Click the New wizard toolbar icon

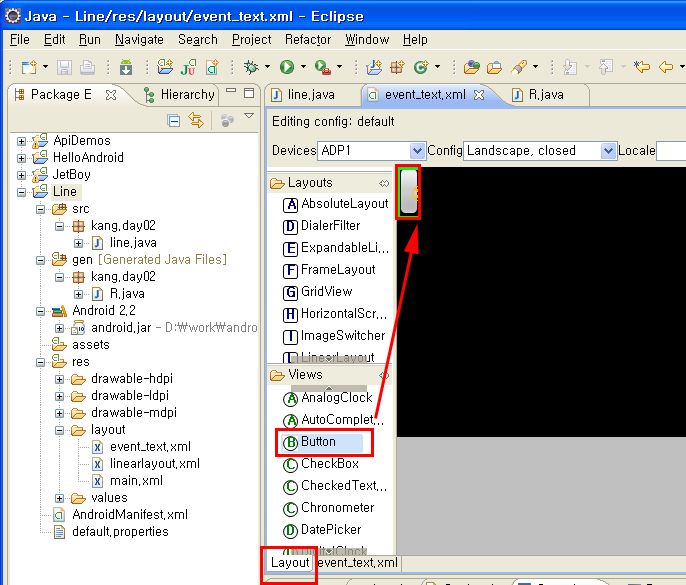tap(30, 67)
